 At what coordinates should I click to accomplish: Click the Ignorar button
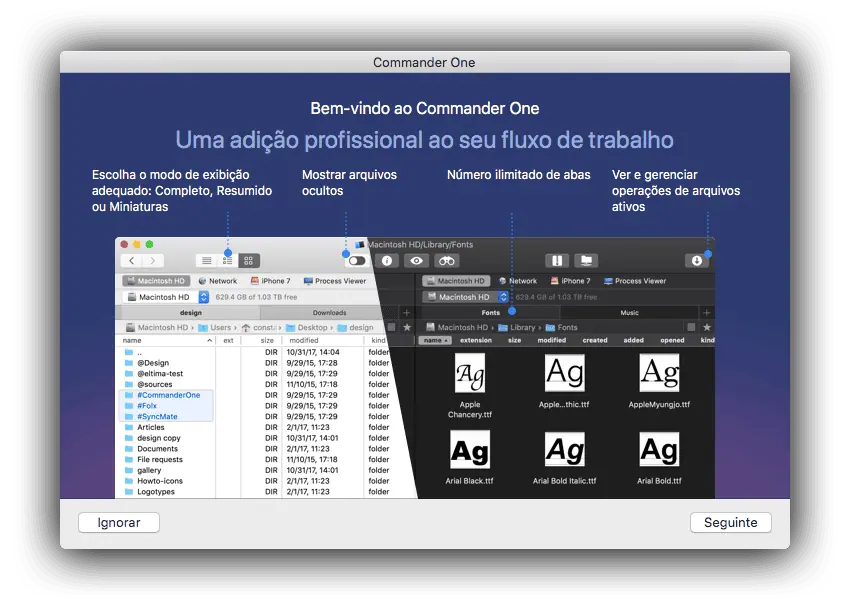pyautogui.click(x=119, y=522)
